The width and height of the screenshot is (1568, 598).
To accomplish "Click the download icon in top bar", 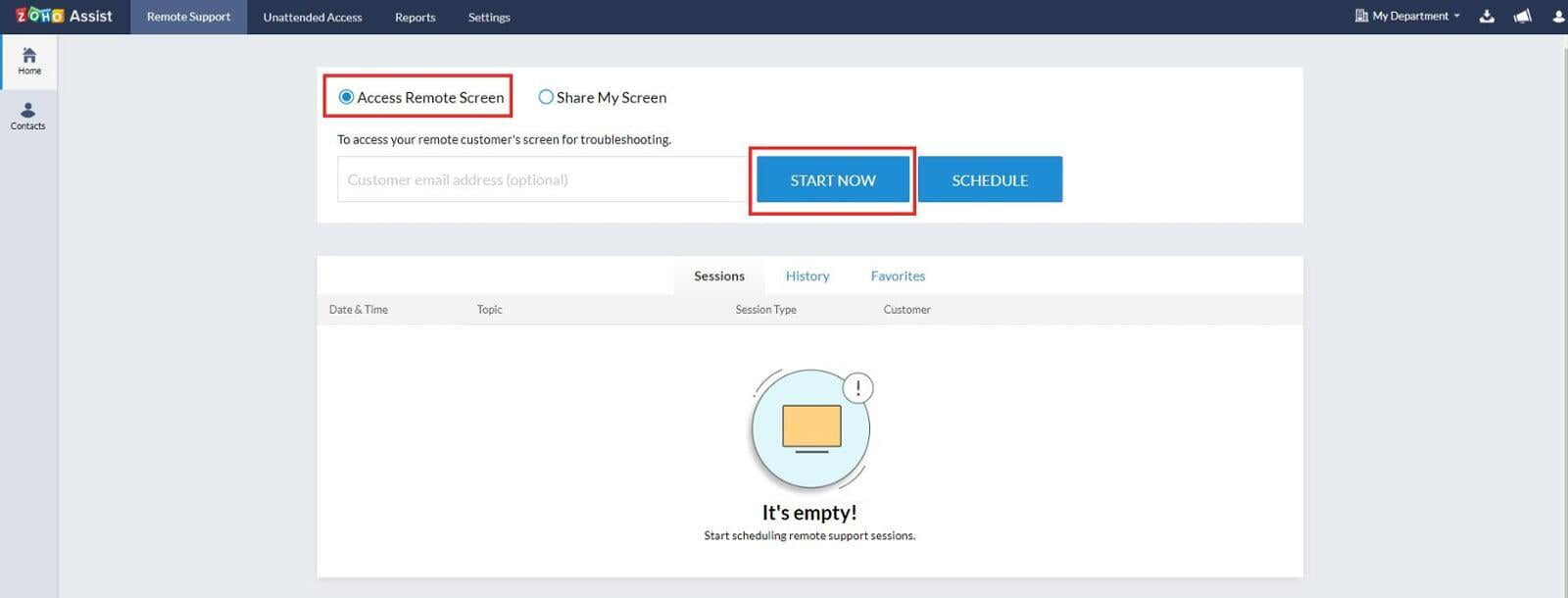I will (1487, 16).
